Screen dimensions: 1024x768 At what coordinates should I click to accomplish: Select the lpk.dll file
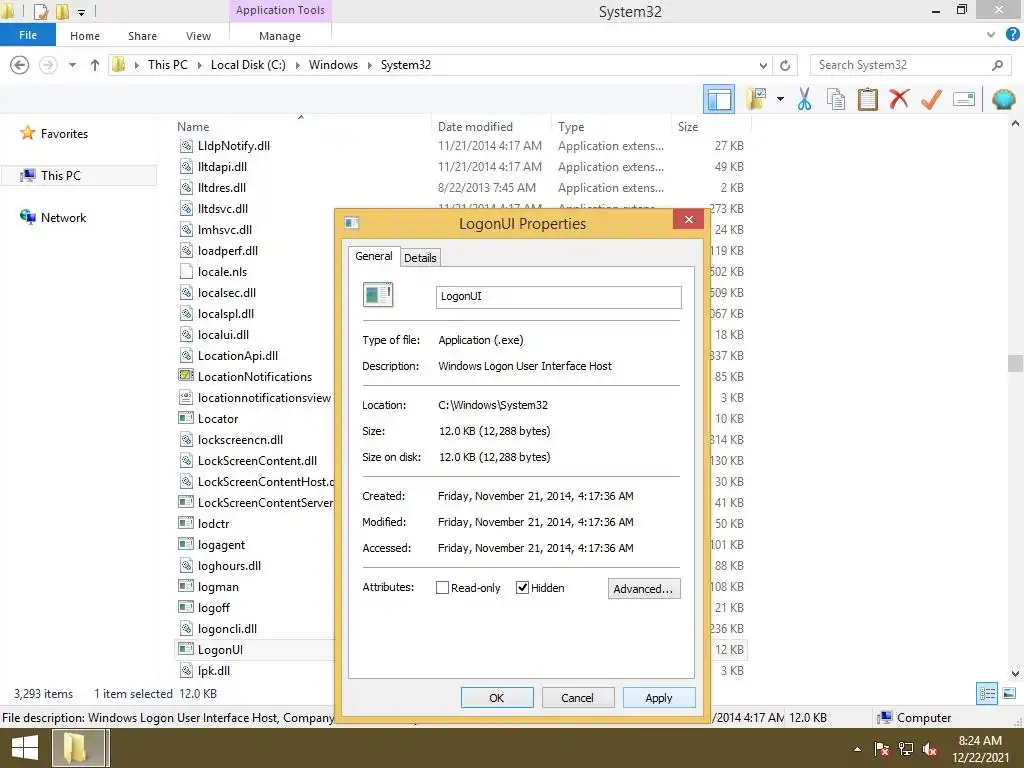[214, 671]
